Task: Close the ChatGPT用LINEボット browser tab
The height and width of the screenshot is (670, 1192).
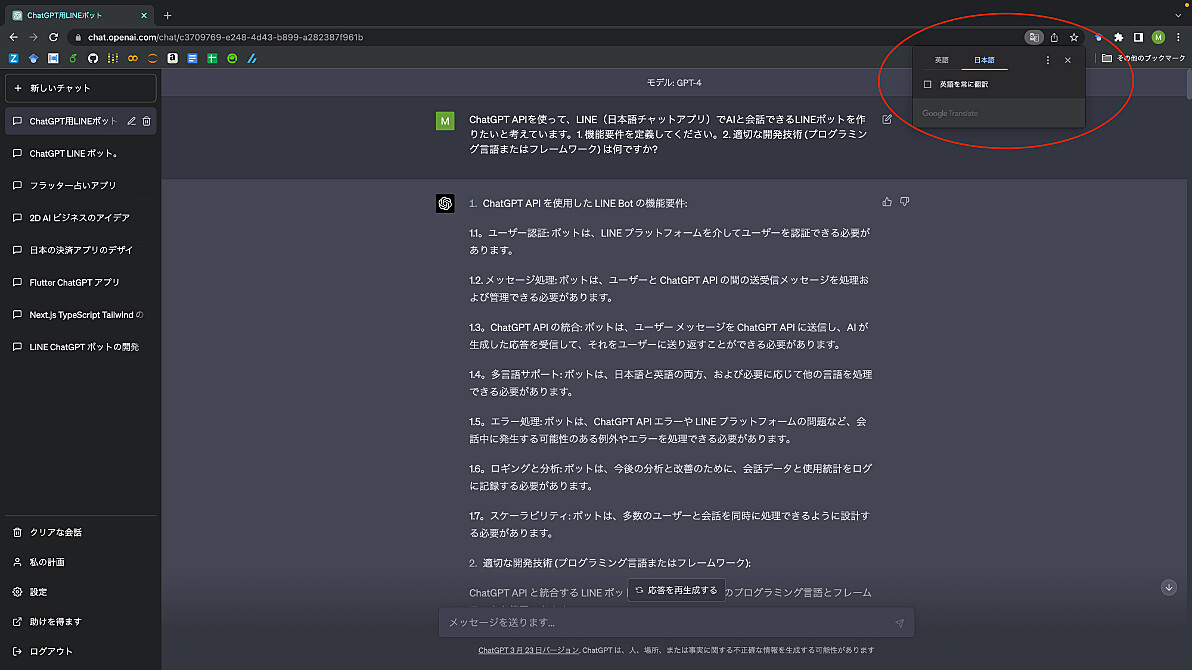Action: click(144, 15)
